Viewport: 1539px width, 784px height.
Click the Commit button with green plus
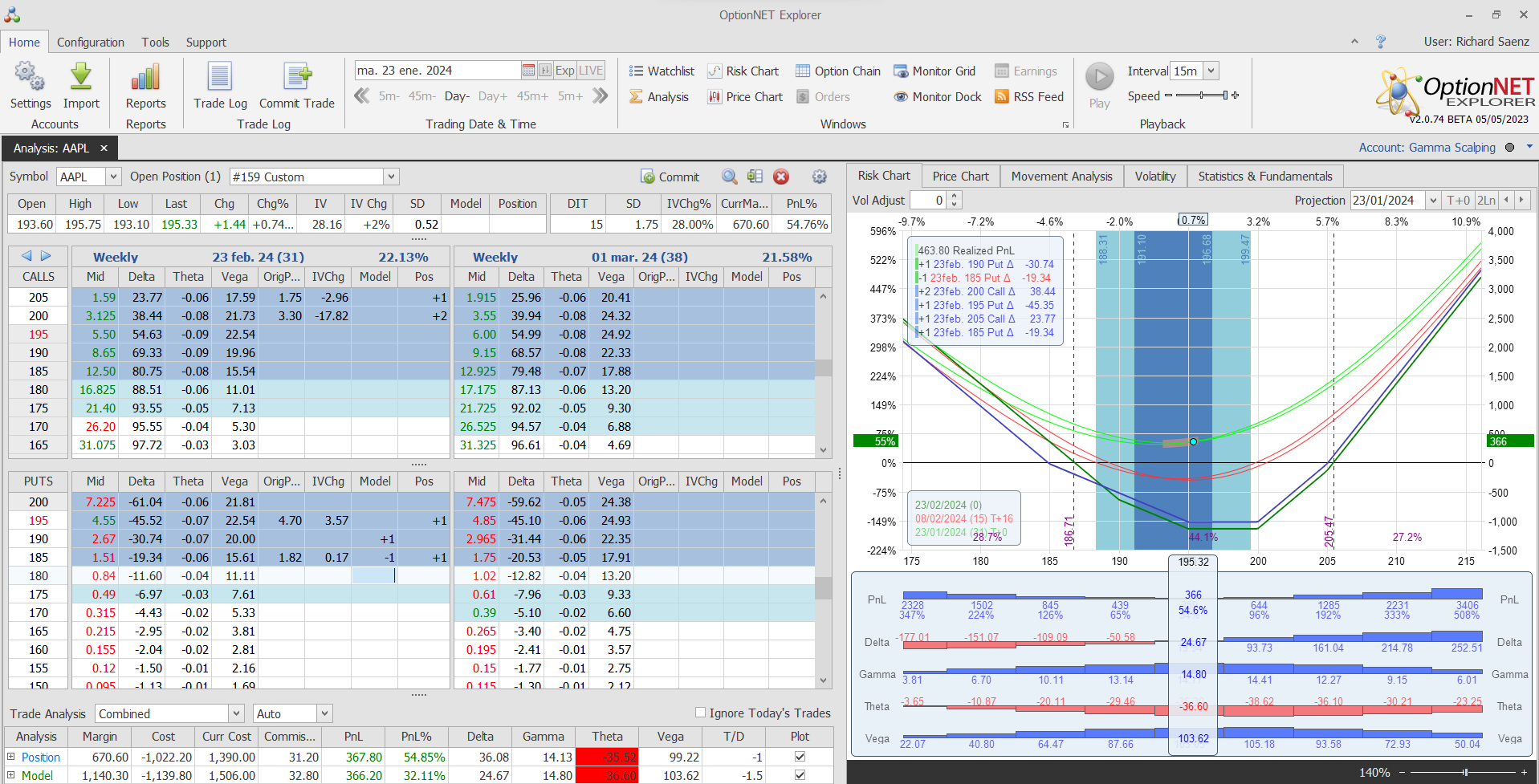pyautogui.click(x=670, y=177)
